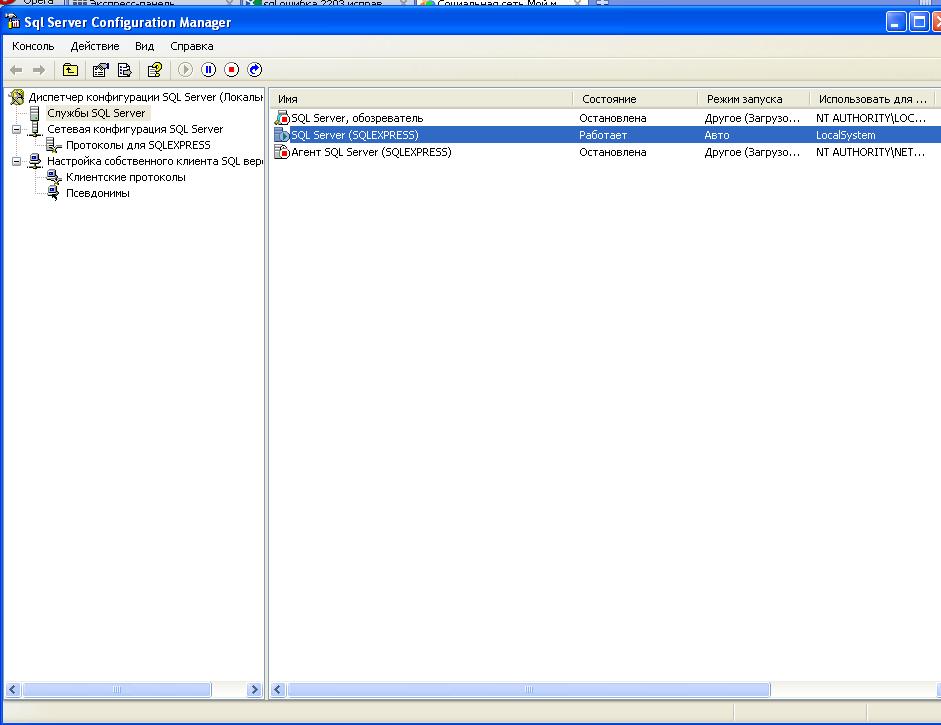The height and width of the screenshot is (725, 941).
Task: Click the tree pane right scroll arrow
Action: point(254,690)
